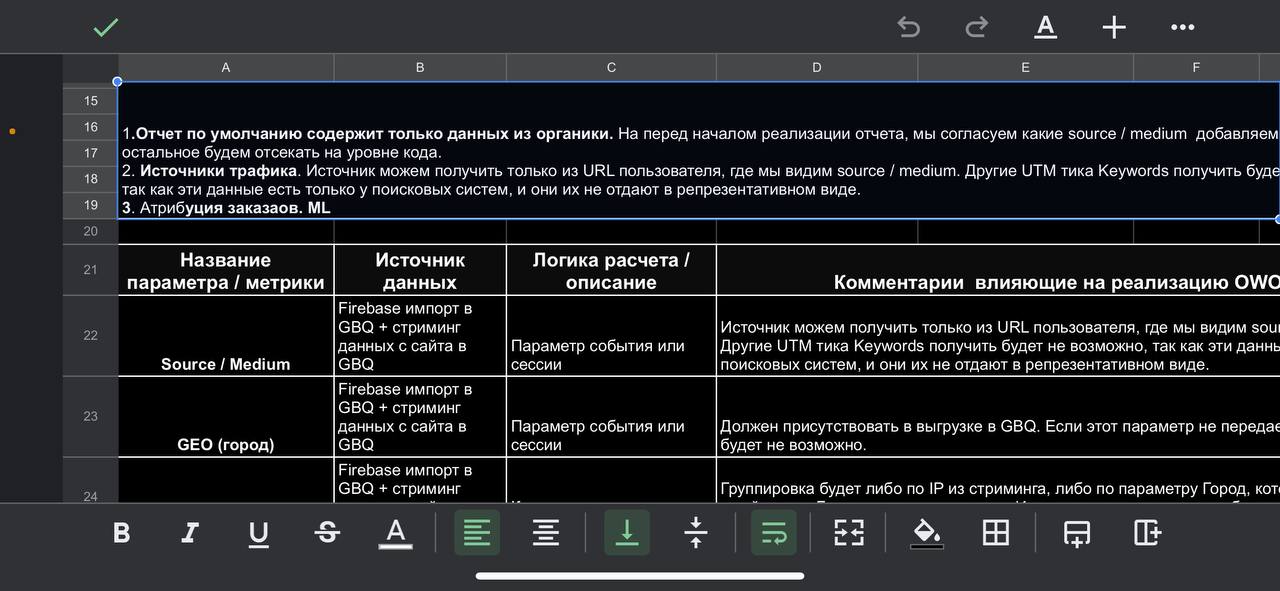Toggle bold formatting
Screen dimensions: 1280x591
pos(121,533)
